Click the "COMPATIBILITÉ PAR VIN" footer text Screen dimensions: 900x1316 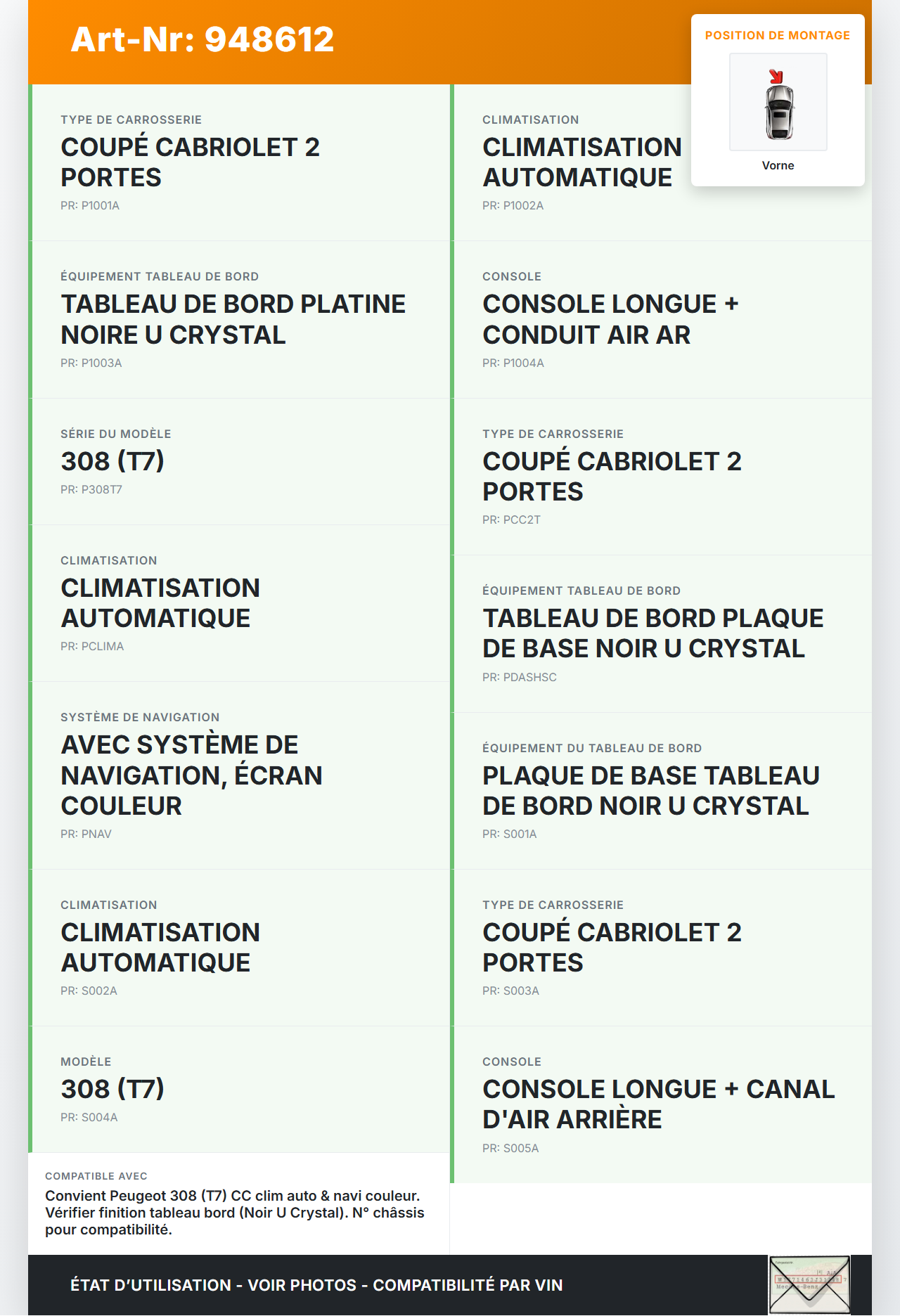click(468, 1285)
